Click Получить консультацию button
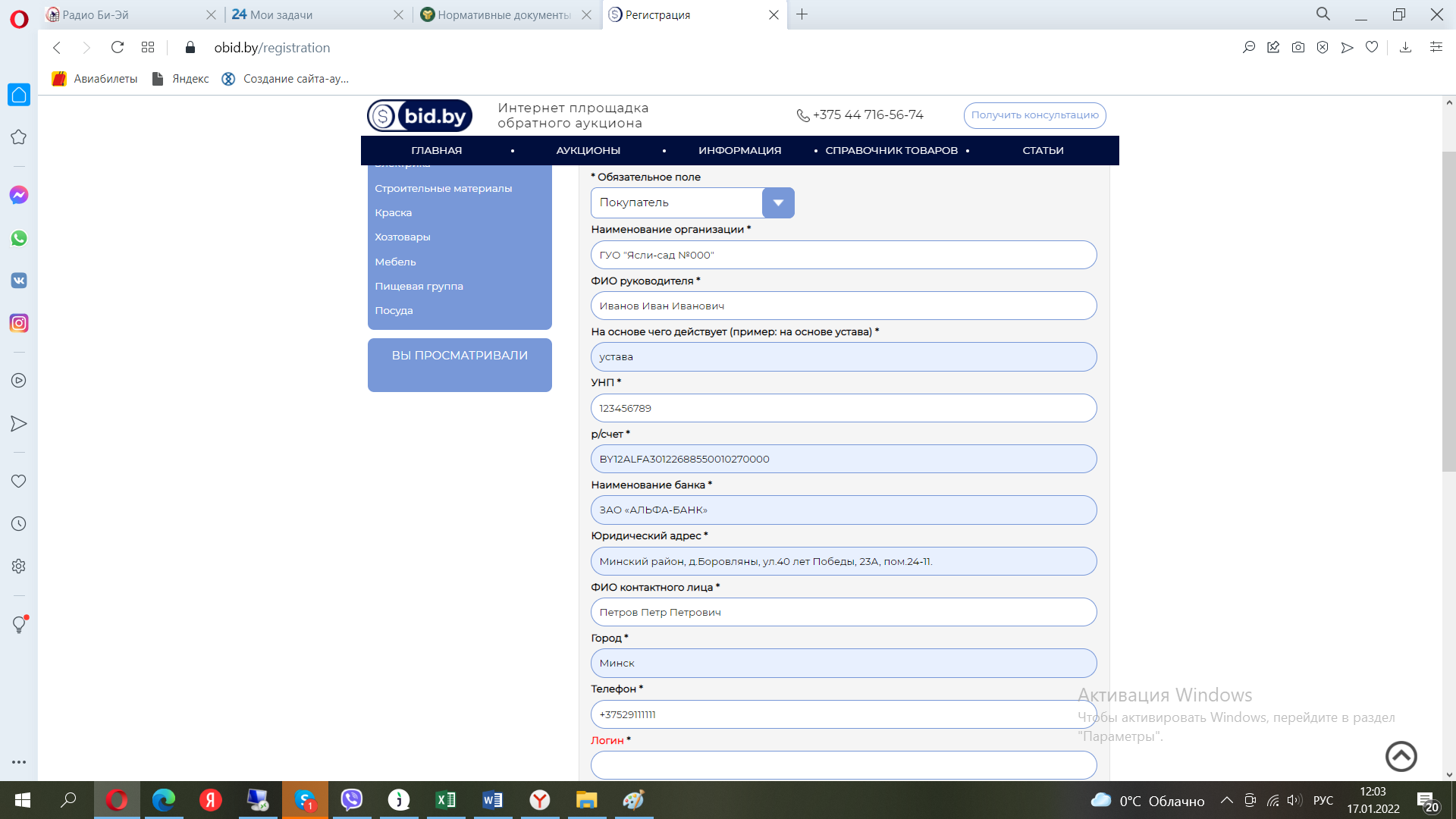The width and height of the screenshot is (1456, 819). click(x=1034, y=115)
